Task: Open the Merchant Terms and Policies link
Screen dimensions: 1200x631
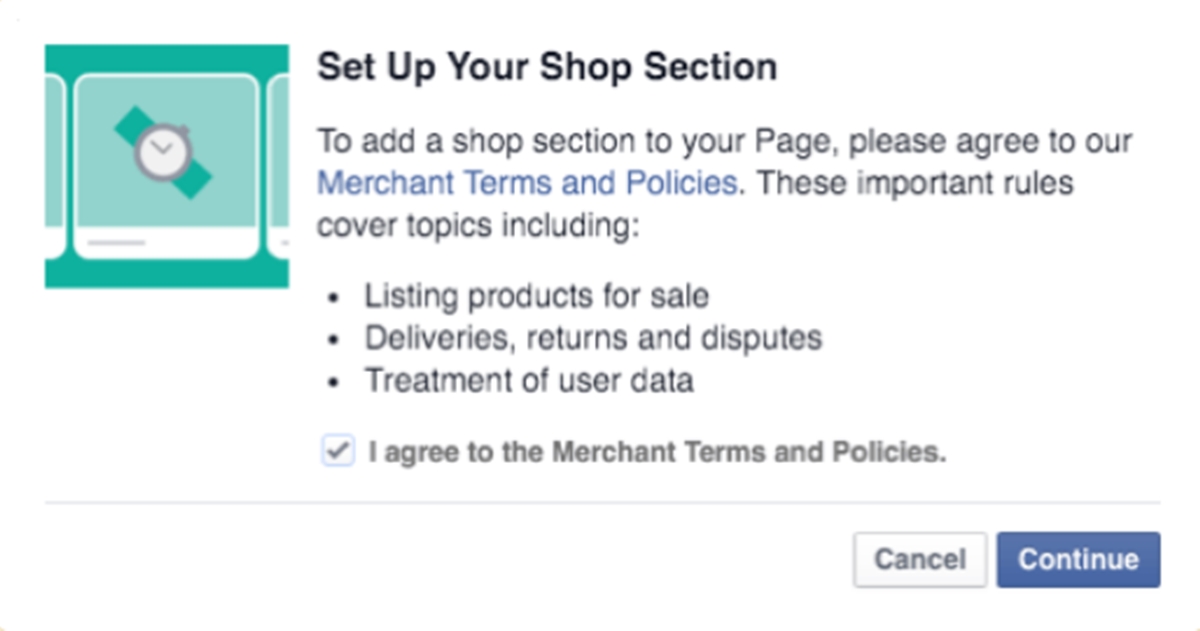Action: pyautogui.click(x=527, y=184)
